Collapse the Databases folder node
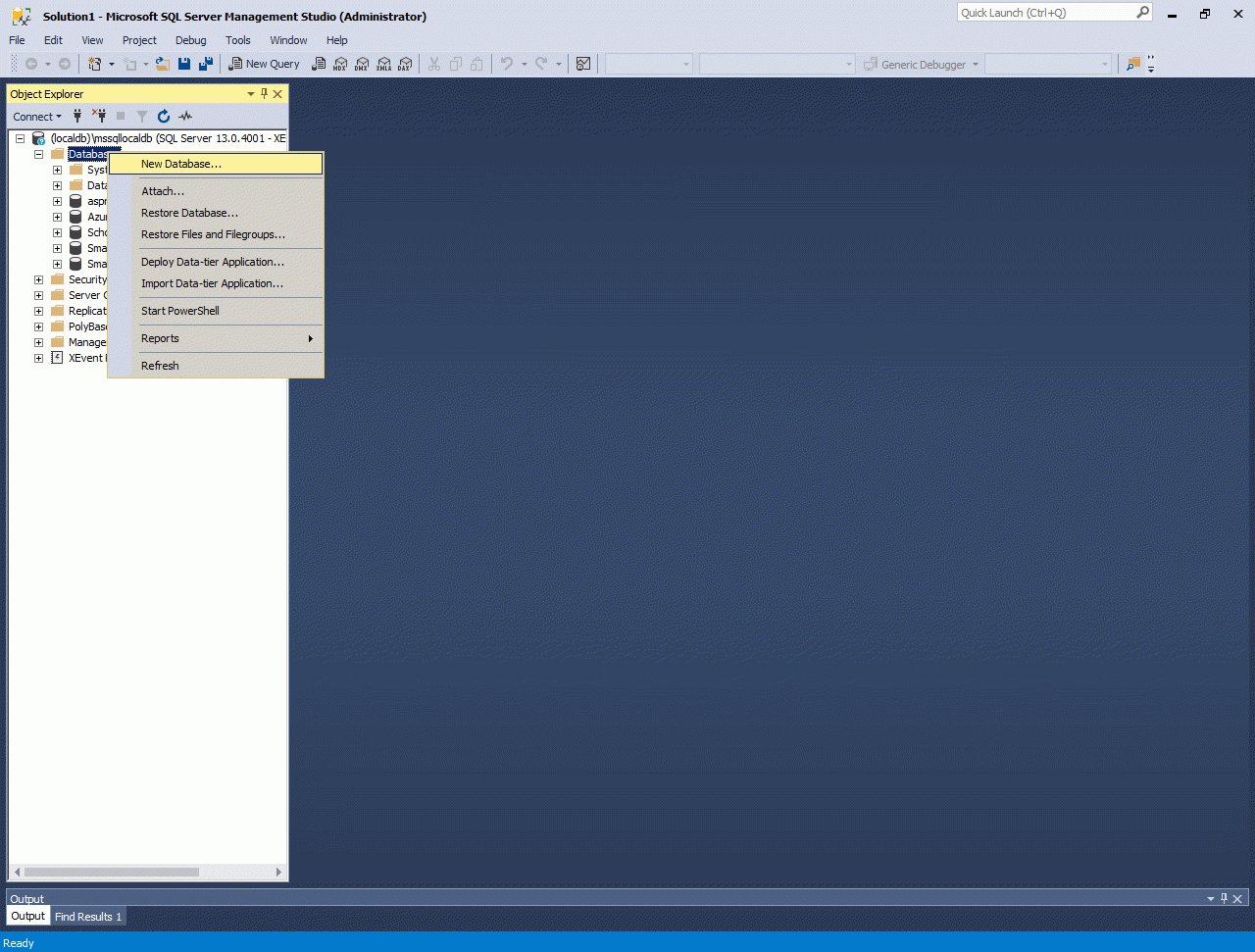Viewport: 1255px width, 952px height. (x=39, y=154)
